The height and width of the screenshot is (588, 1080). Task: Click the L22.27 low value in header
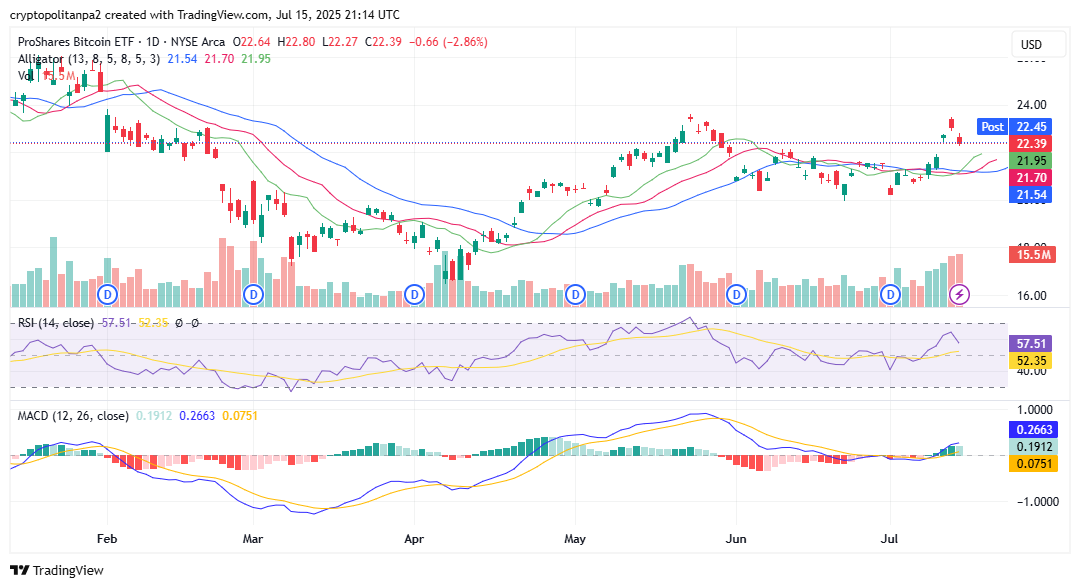point(340,42)
